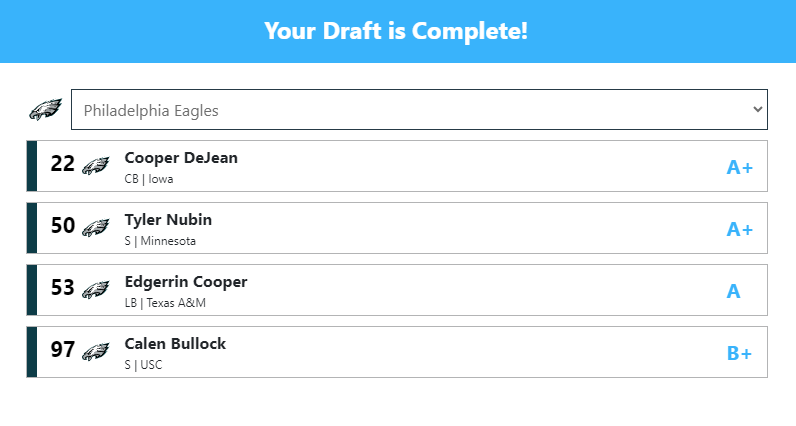Click the Eagles logo next to pick 22
The width and height of the screenshot is (796, 426).
click(95, 166)
